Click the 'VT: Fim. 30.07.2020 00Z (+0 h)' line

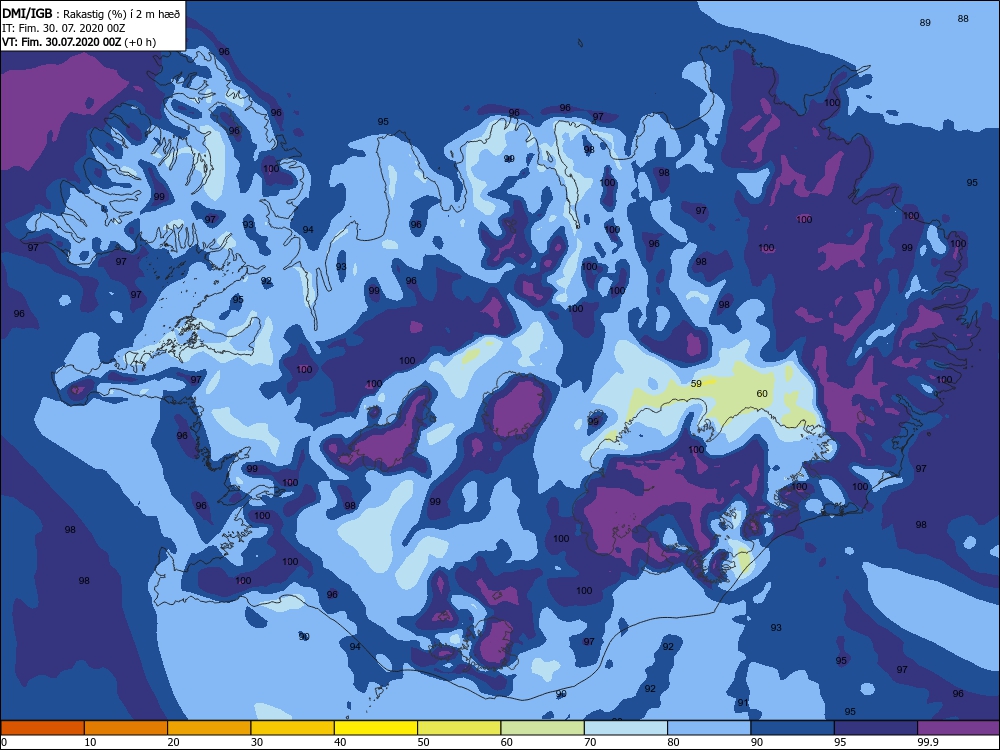pos(79,42)
